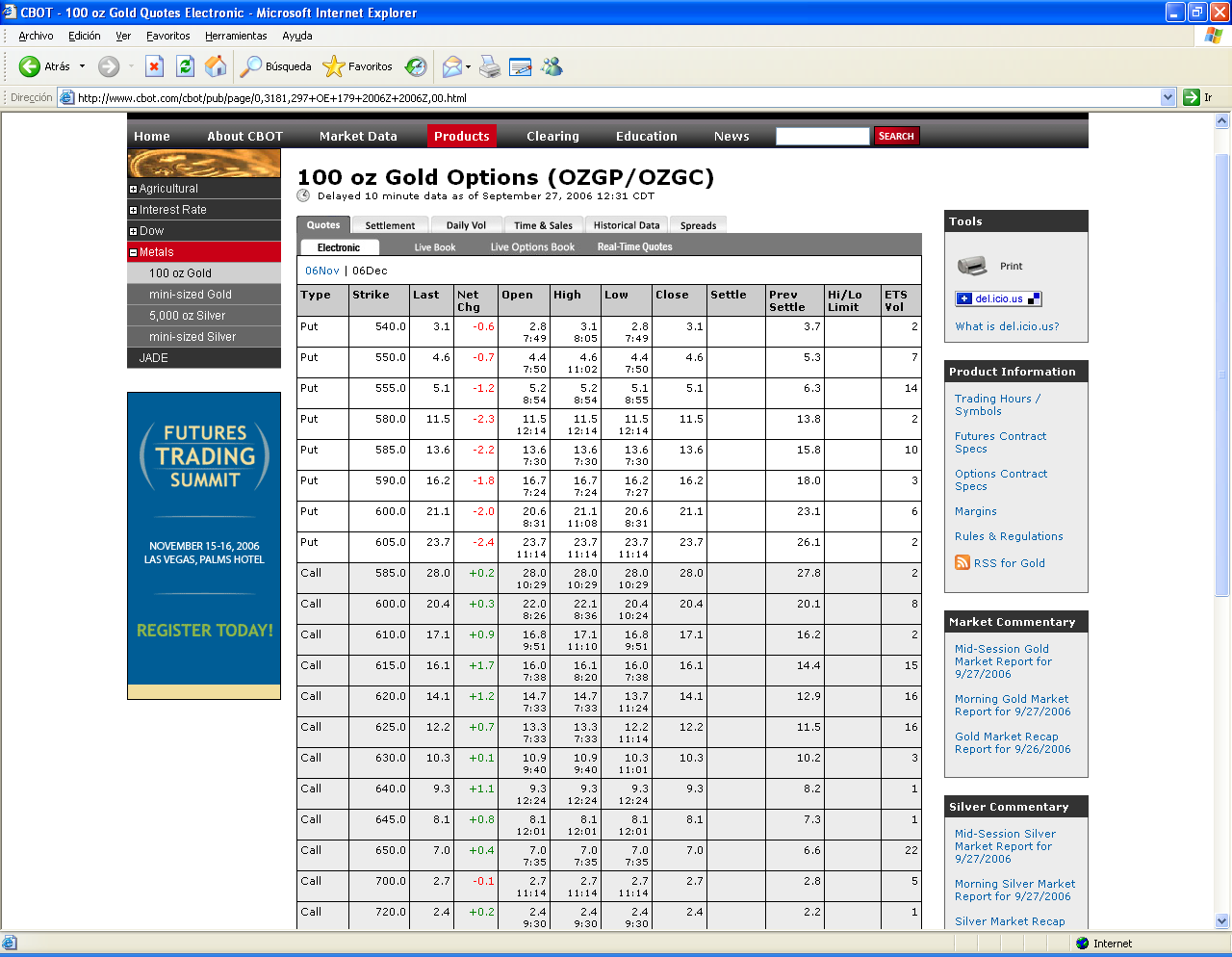
Task: Click the browser Print toolbar icon
Action: 490,66
